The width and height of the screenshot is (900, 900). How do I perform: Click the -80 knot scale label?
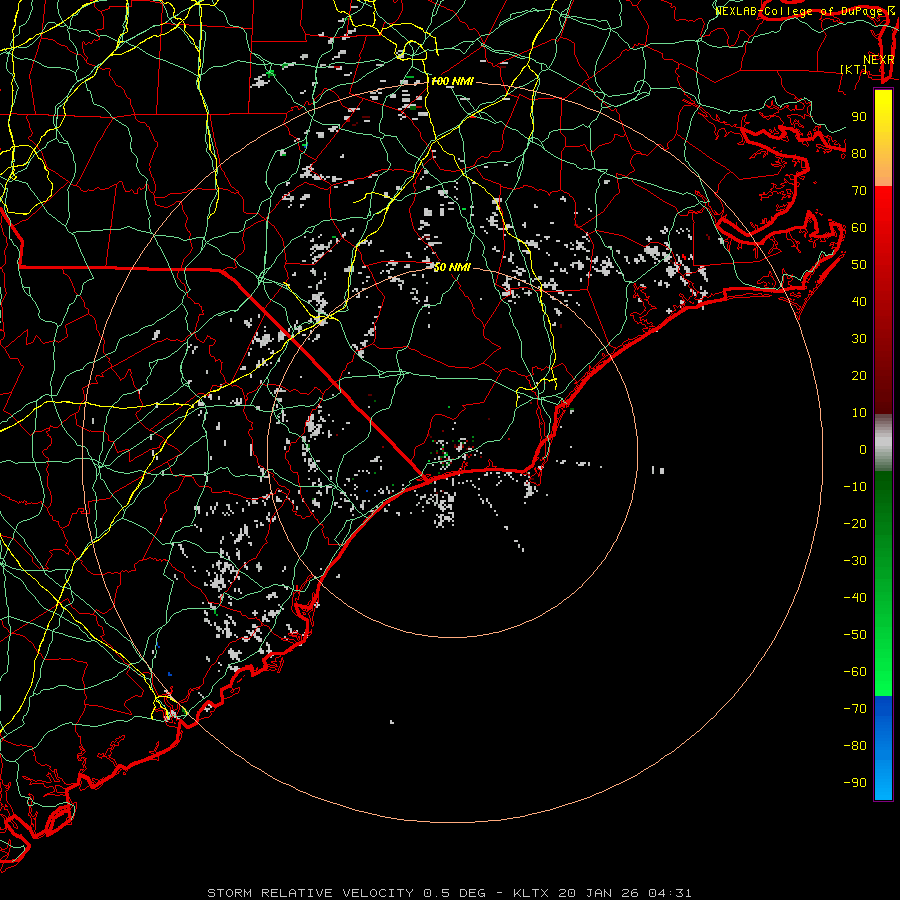tap(855, 746)
